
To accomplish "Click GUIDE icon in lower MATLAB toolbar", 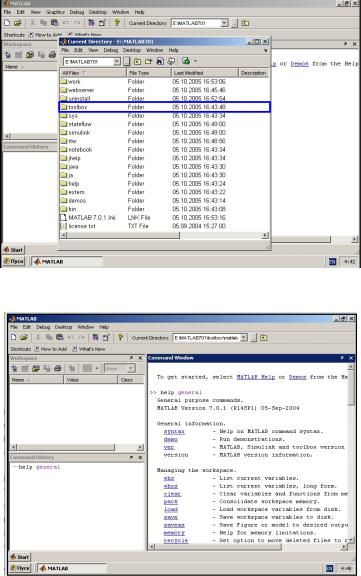I will tap(106, 337).
